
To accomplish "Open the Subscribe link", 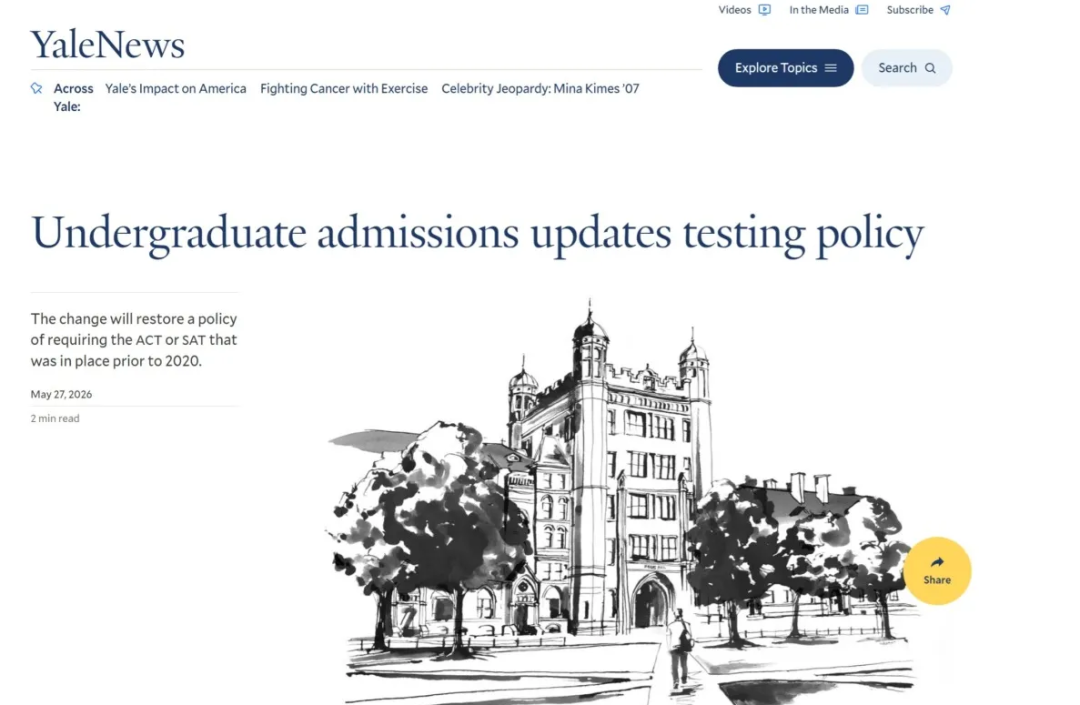I will coord(910,10).
